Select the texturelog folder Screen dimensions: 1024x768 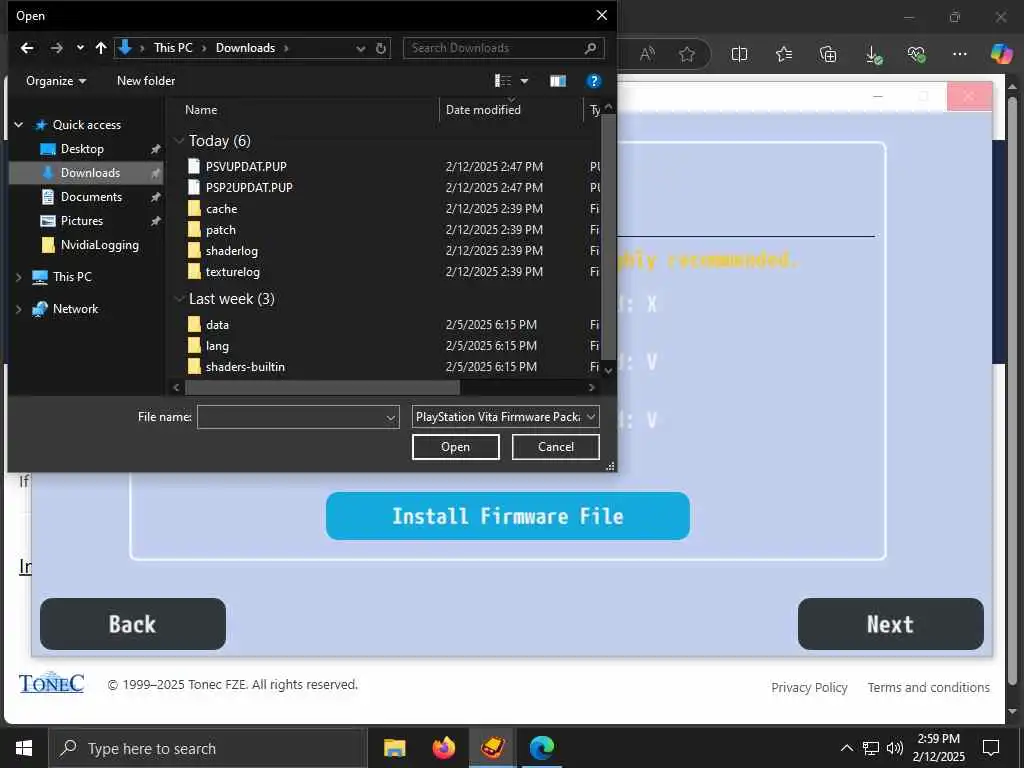pyautogui.click(x=232, y=272)
